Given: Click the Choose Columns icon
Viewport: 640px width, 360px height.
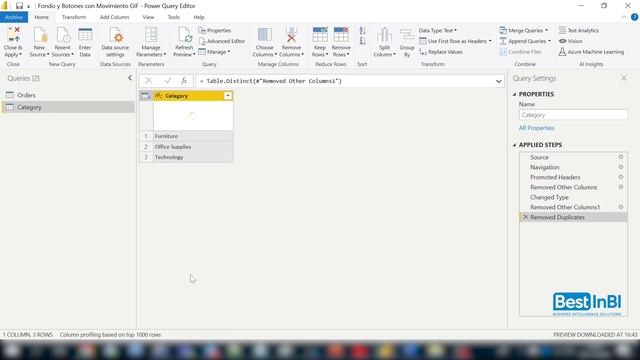Looking at the screenshot, I should coord(265,35).
